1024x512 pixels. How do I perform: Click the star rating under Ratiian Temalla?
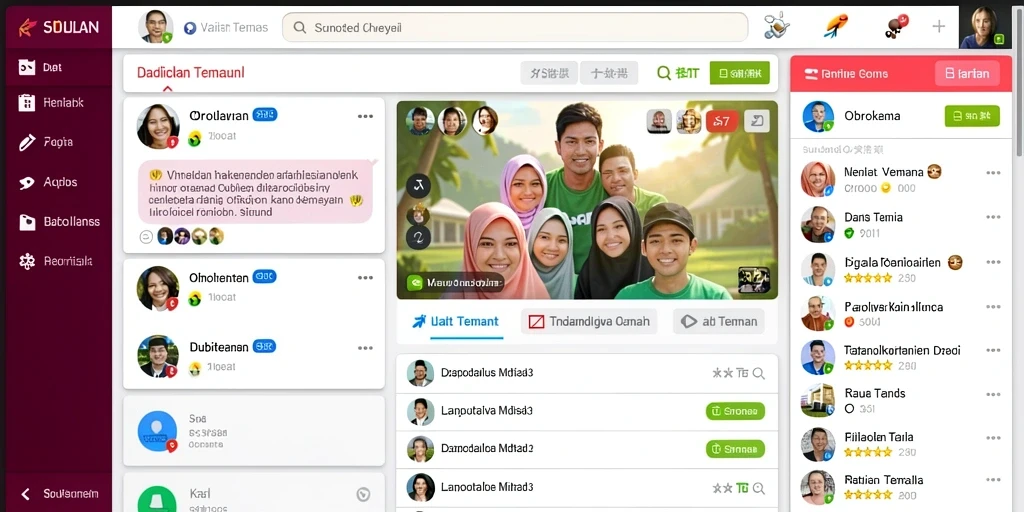pos(868,496)
